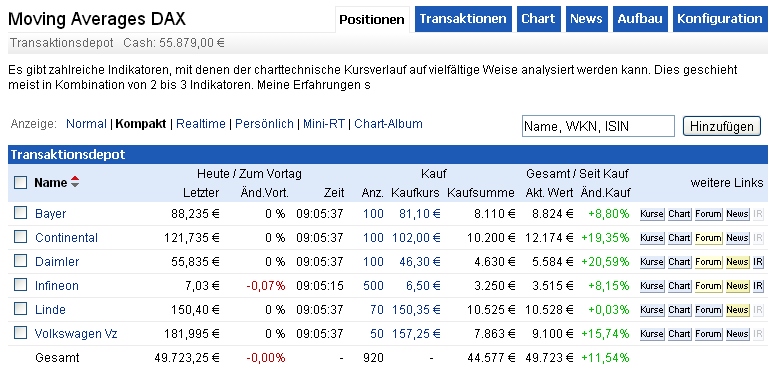Screen dimensions: 777x374
Task: Switch the view to Realtime
Action: [x=201, y=124]
